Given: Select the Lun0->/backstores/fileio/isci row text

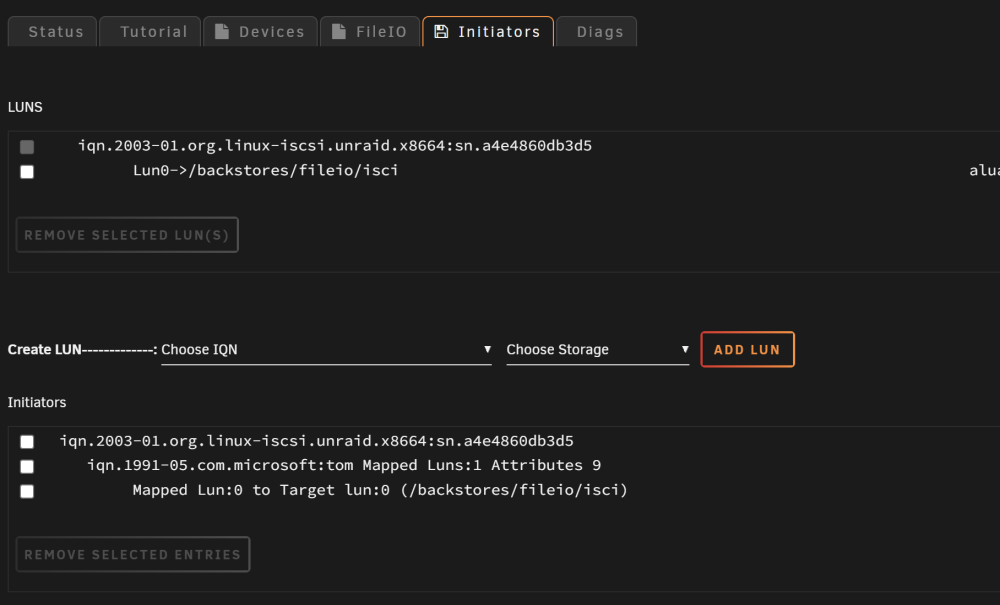Looking at the screenshot, I should [x=265, y=170].
